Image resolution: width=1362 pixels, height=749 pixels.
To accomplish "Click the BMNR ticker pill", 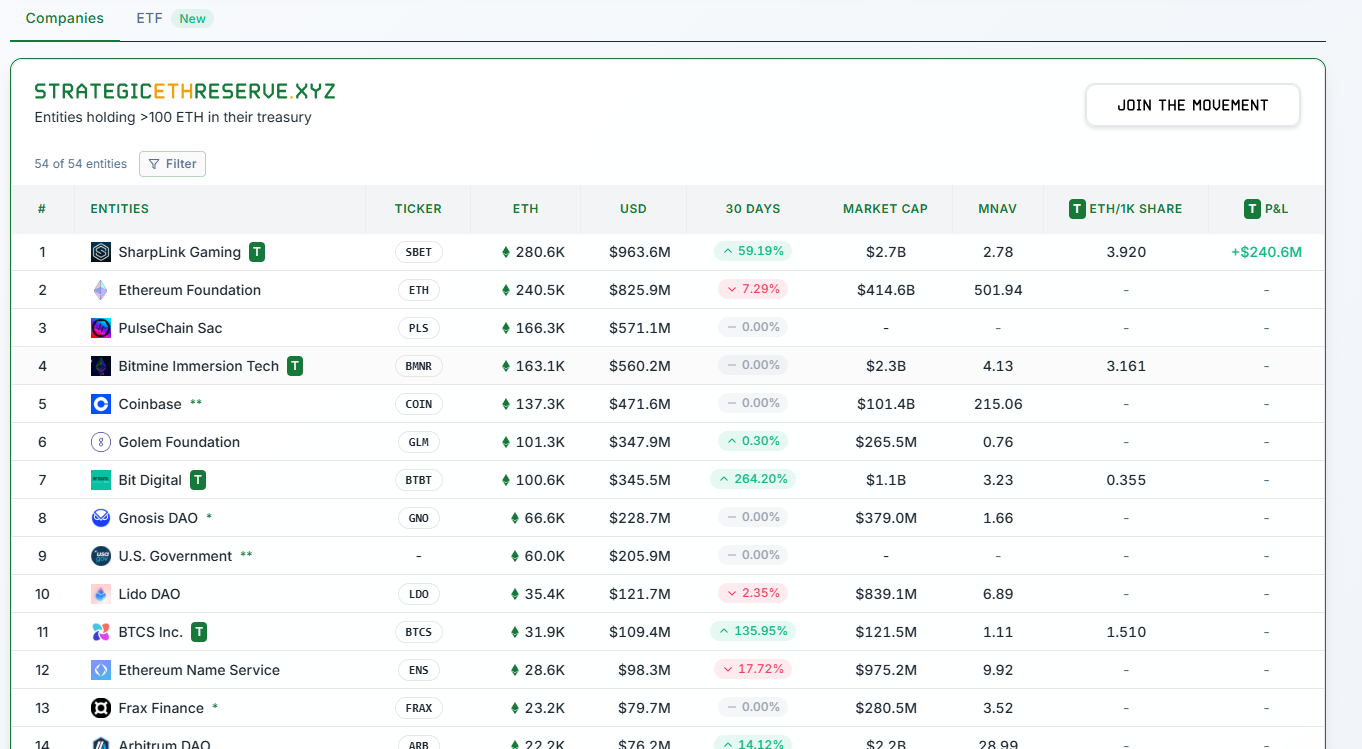I will pos(419,366).
